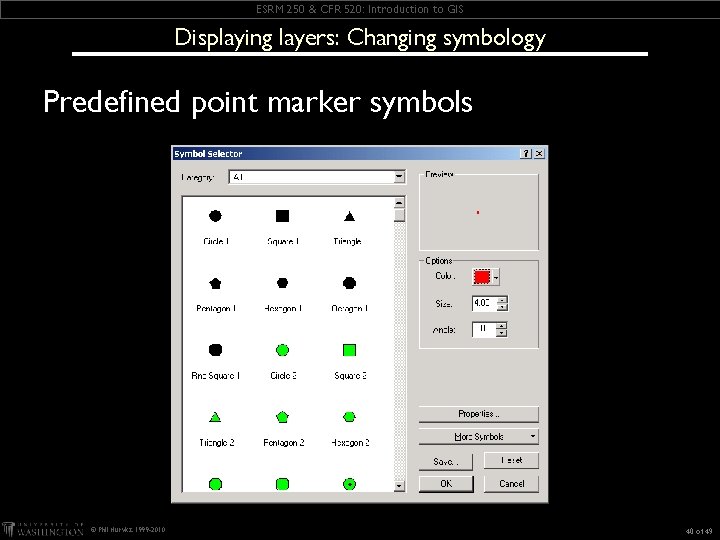Pick the green Hexagon 2 symbol
Viewport: 720px width, 540px height.
point(349,416)
